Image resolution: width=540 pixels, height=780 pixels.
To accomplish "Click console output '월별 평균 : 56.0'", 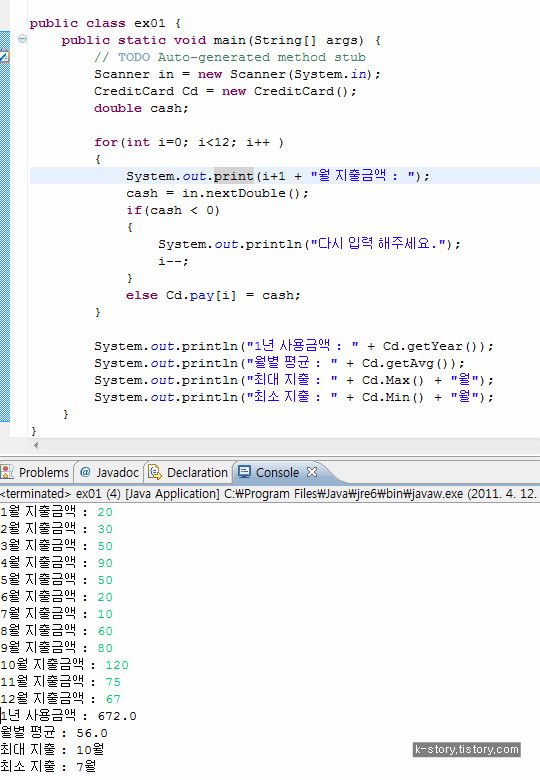I will [x=54, y=732].
